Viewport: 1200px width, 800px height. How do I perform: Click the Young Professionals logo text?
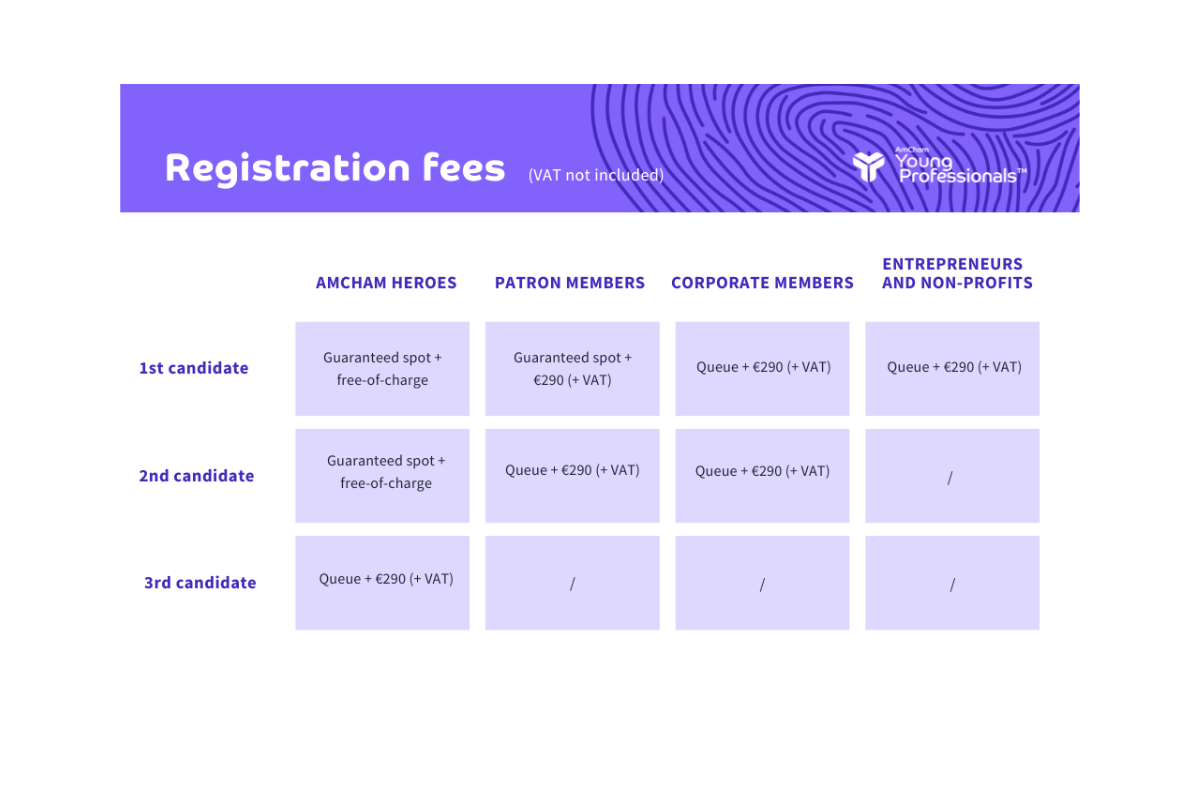(x=960, y=166)
